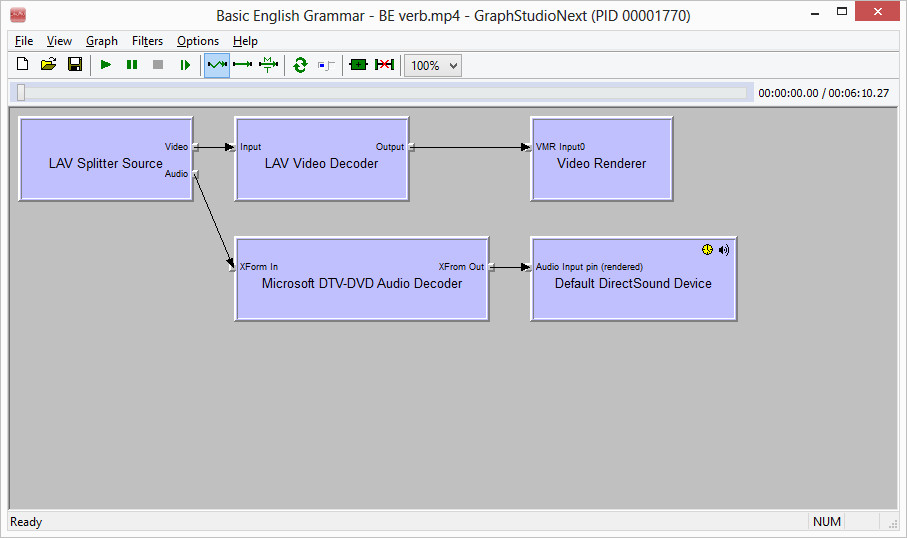Screen dimensions: 907x538
Task: Open the Filters menu
Action: coord(148,41)
